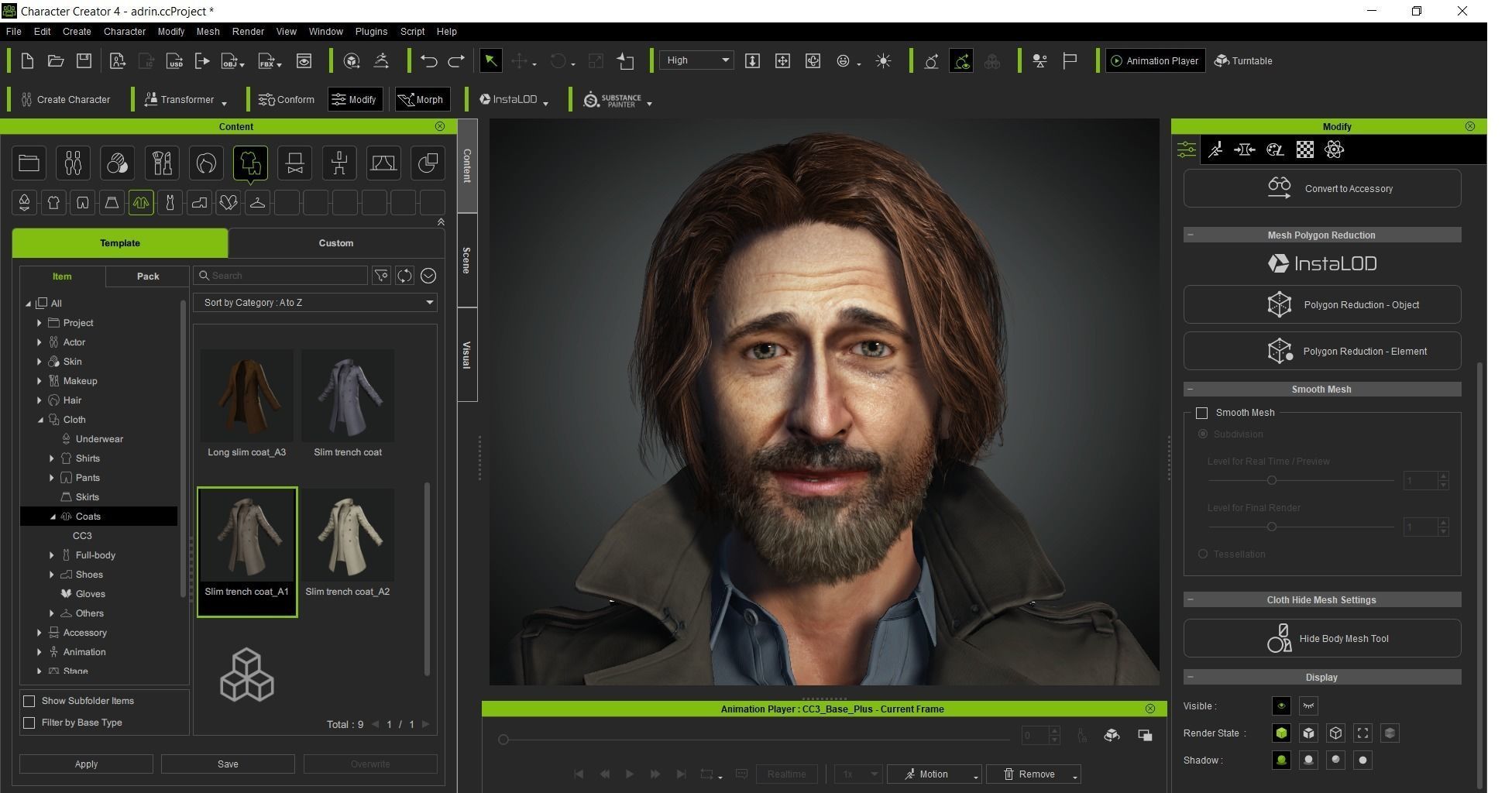1512x793 pixels.
Task: Check Filter by Base Type
Action: (29, 723)
